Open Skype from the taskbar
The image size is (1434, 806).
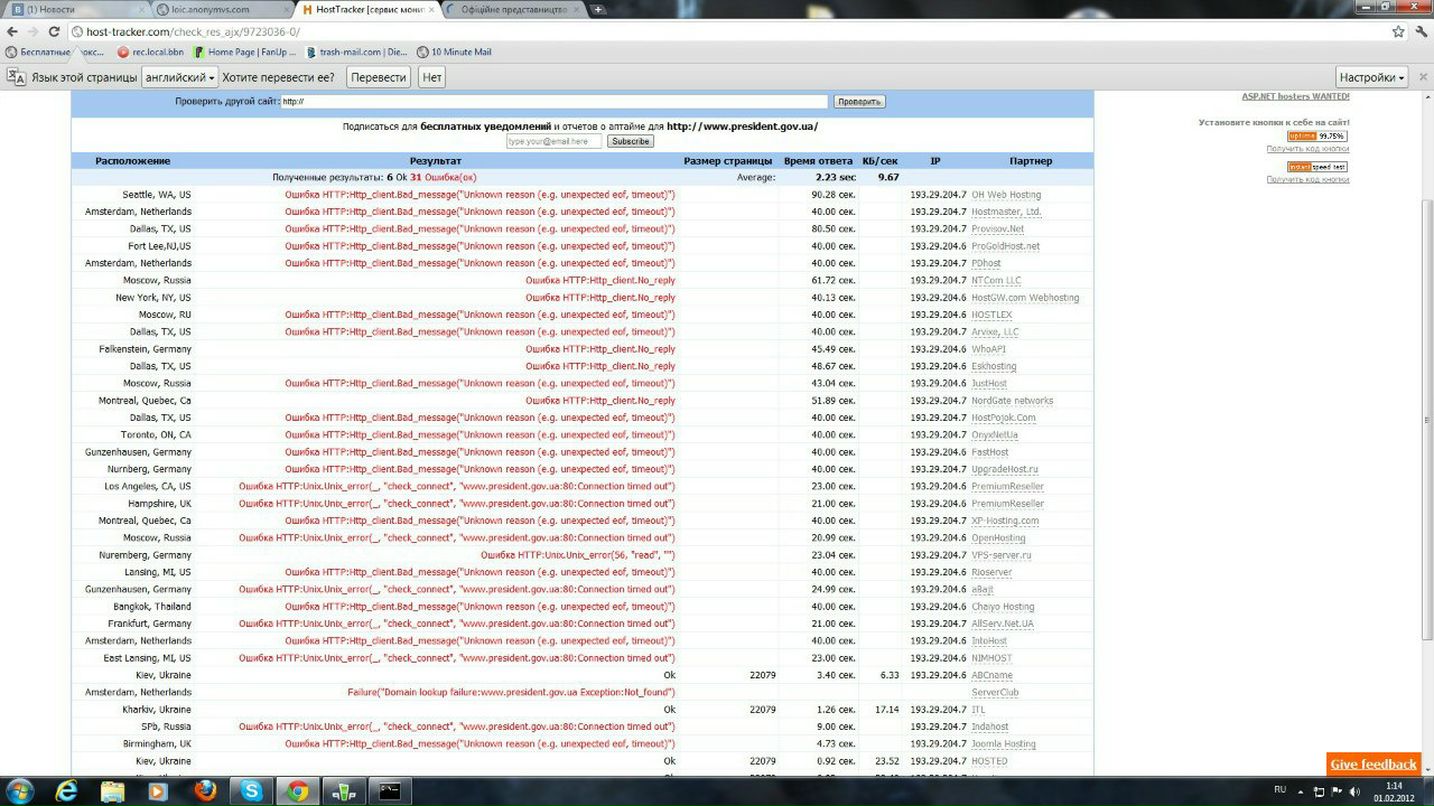click(250, 791)
